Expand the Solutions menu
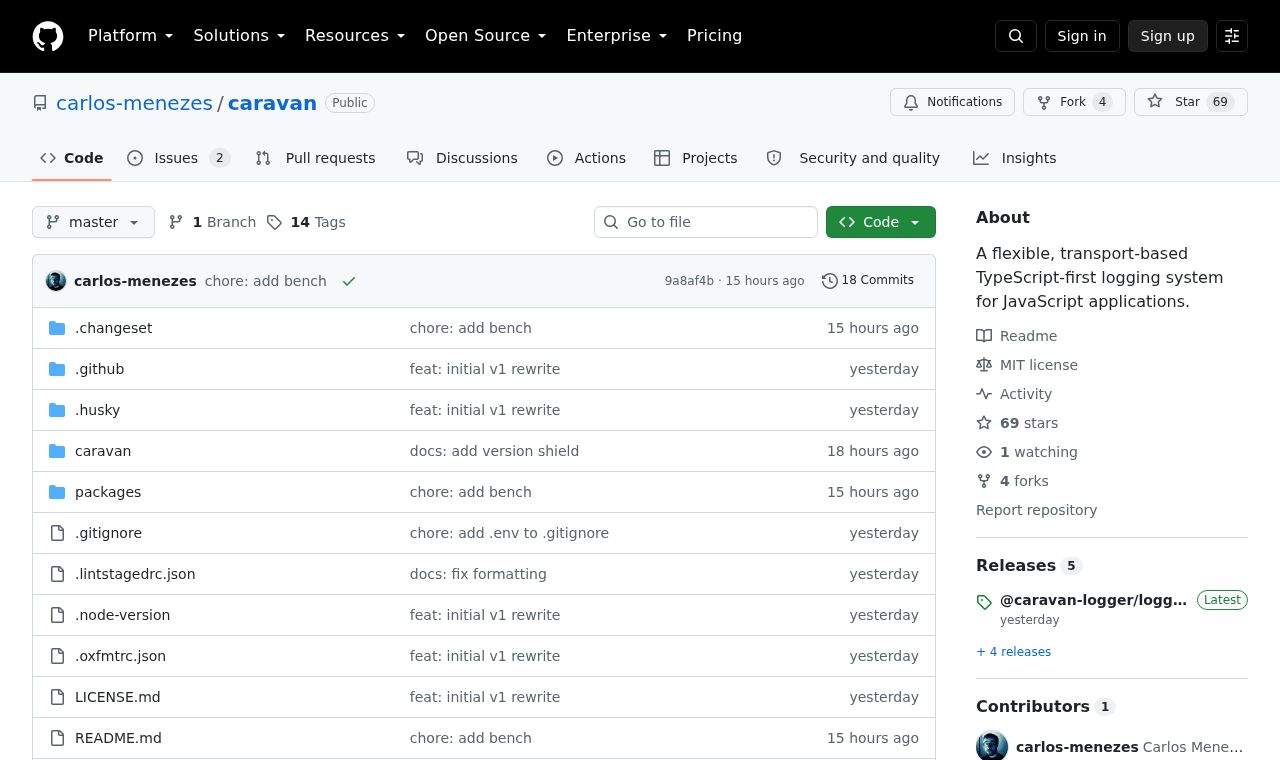This screenshot has width=1280, height=760. (x=239, y=36)
